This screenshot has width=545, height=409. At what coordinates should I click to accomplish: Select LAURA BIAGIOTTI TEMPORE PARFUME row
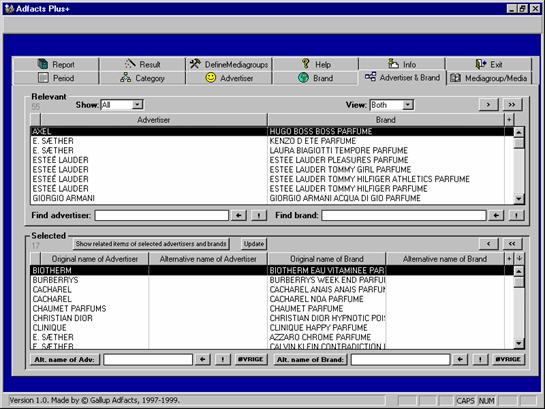pos(272,150)
